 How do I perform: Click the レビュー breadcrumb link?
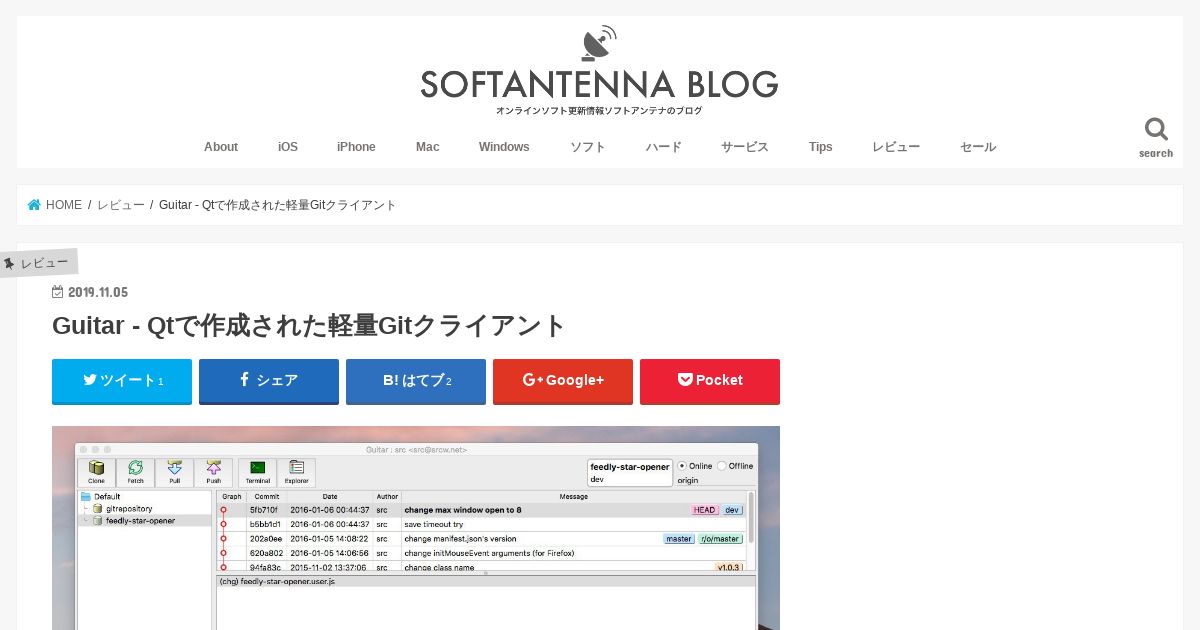(121, 205)
